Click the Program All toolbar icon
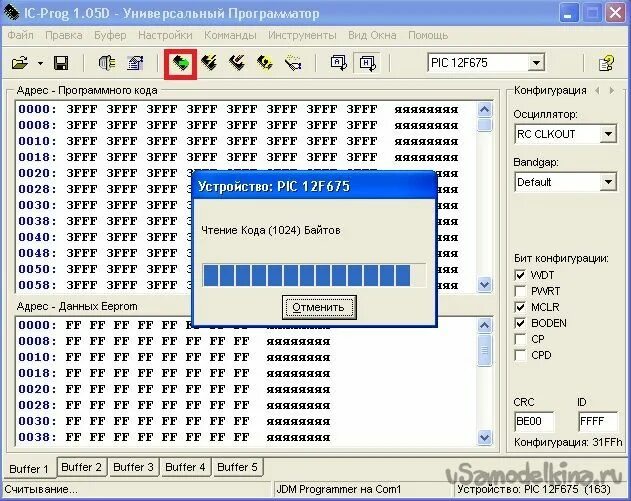This screenshot has width=631, height=501. click(x=209, y=63)
